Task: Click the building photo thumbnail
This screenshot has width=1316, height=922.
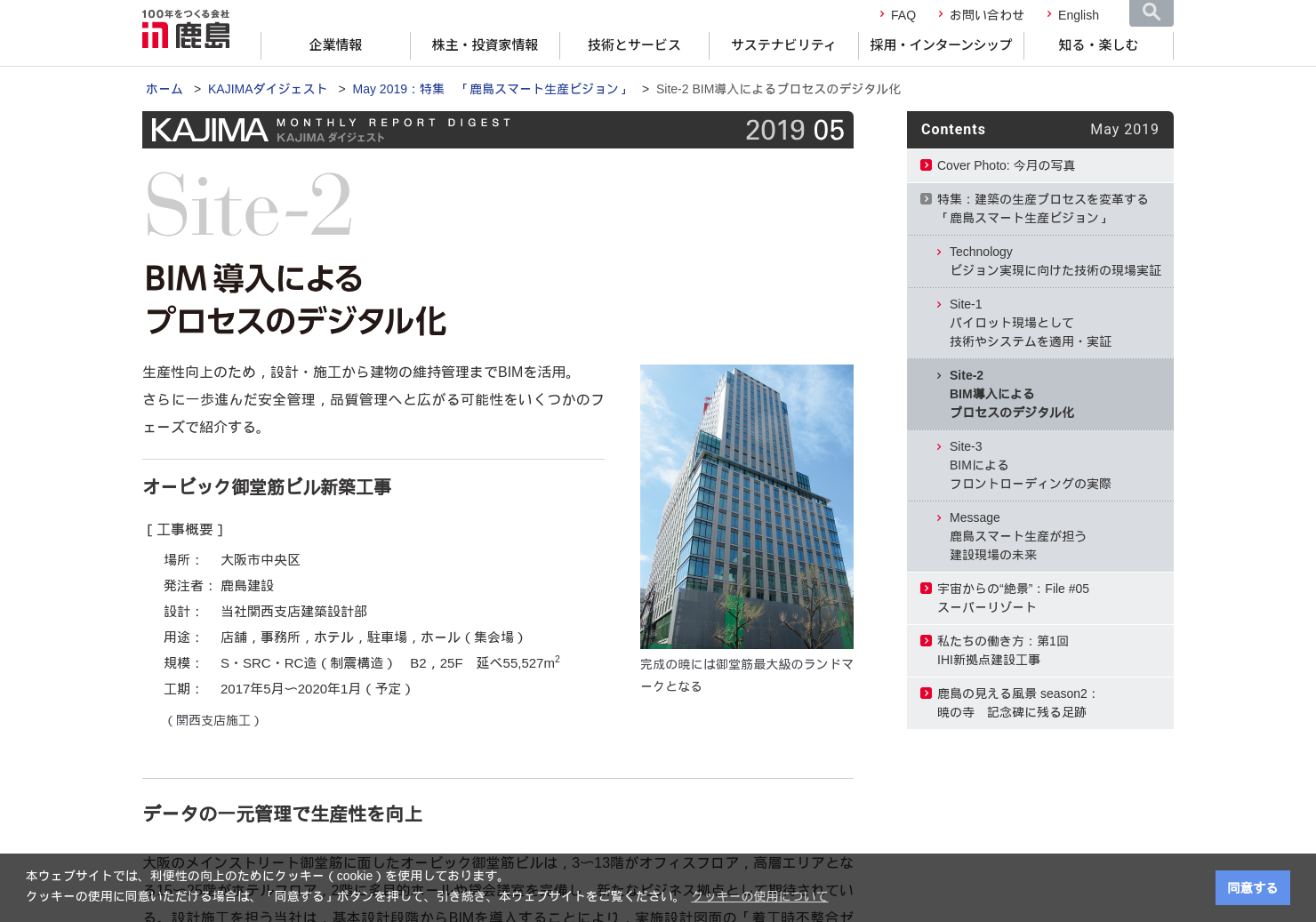Action: pos(746,506)
